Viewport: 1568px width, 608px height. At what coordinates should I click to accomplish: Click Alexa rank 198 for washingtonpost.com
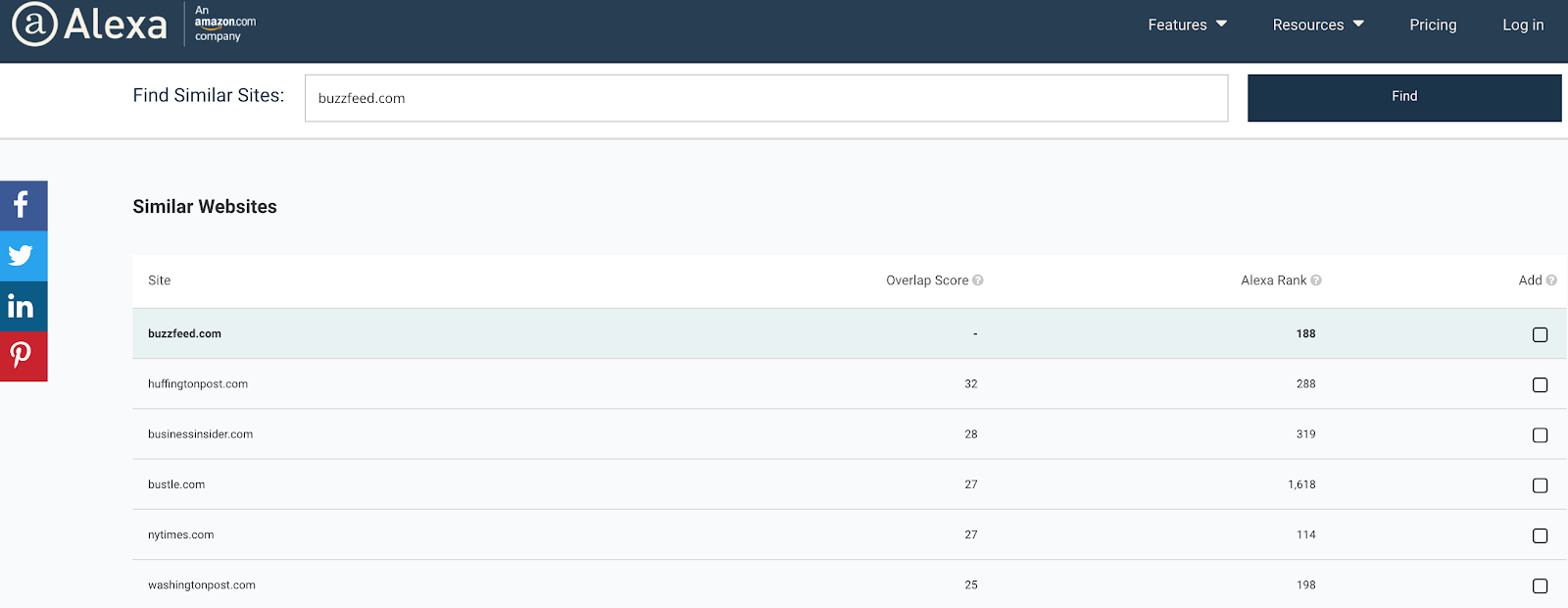tap(1305, 585)
